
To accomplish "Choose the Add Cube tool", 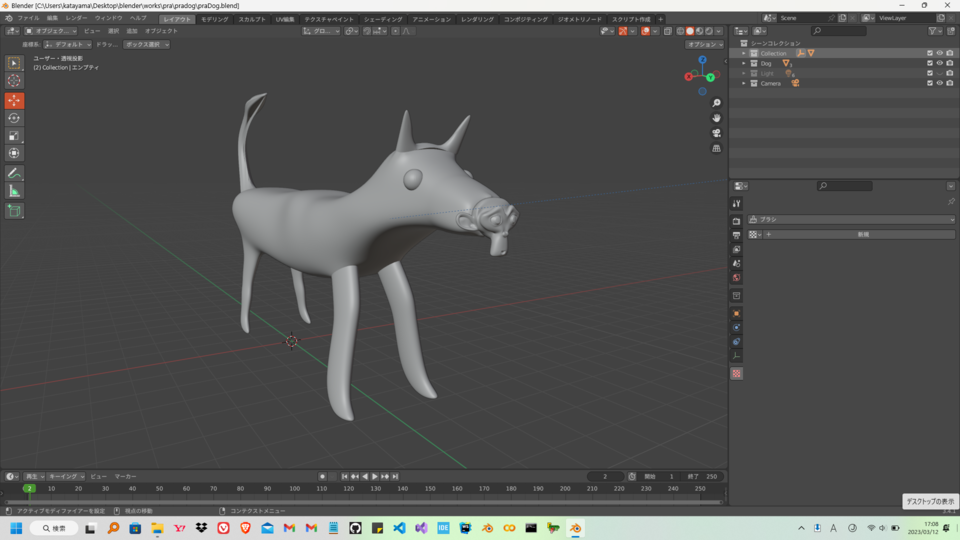I will coord(14,211).
